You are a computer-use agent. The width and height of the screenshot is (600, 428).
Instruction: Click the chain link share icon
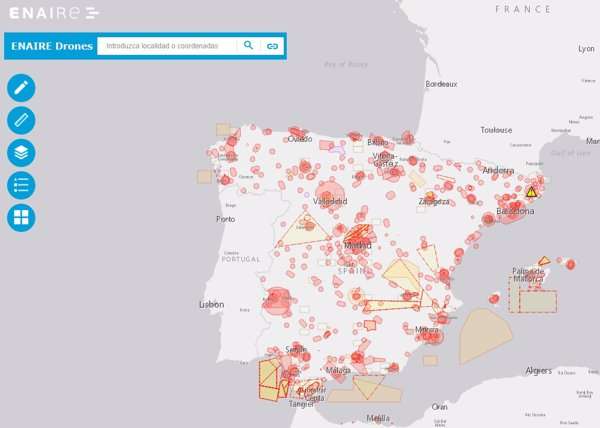(x=272, y=46)
